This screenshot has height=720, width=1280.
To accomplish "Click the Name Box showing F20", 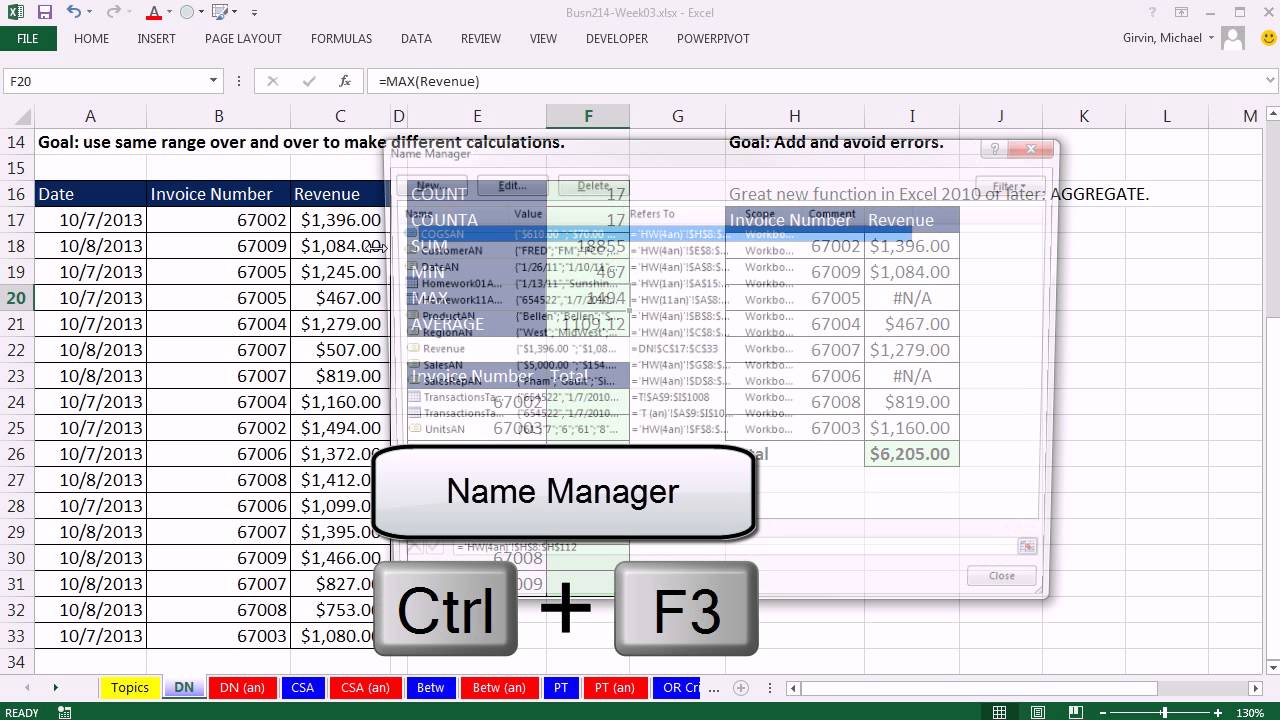I will point(104,81).
